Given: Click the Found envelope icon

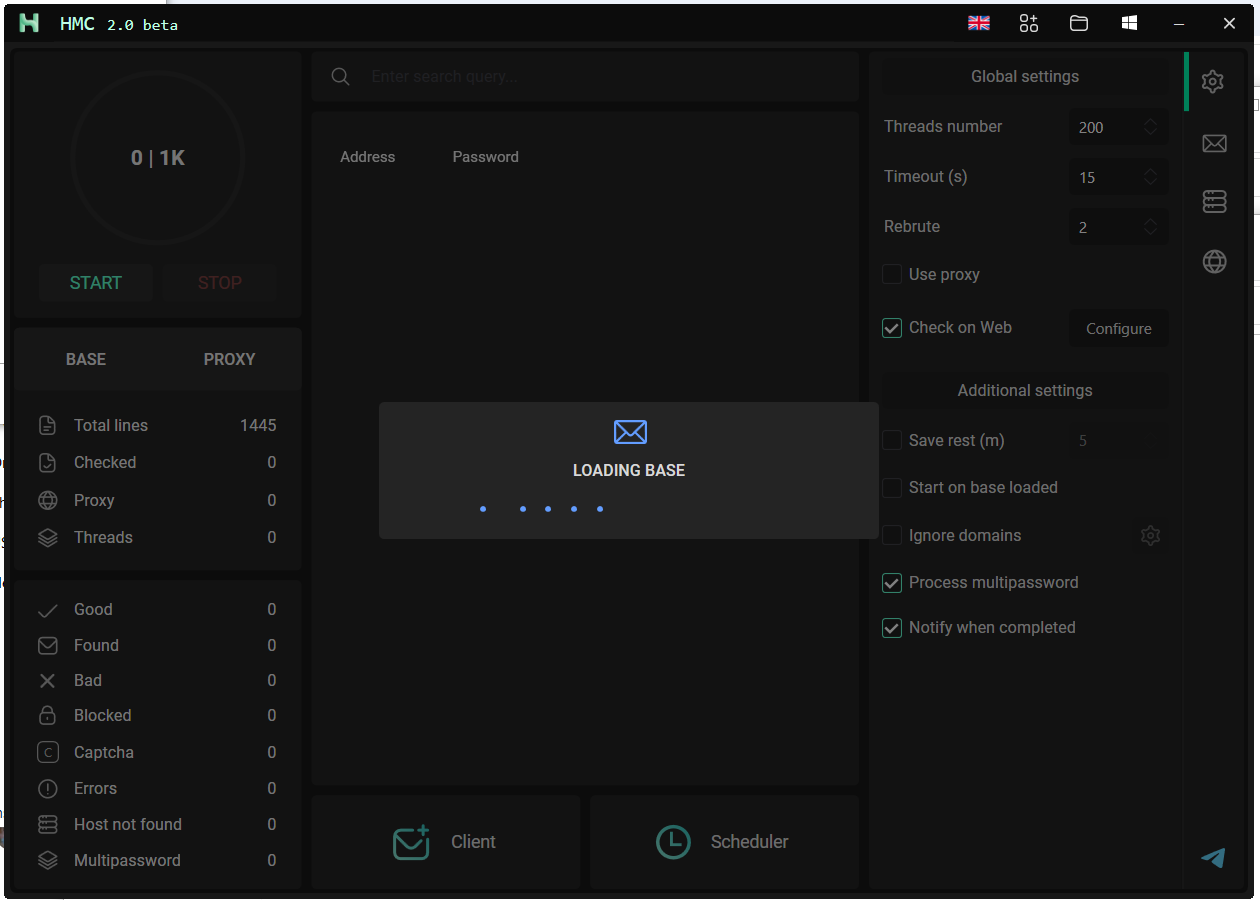Looking at the screenshot, I should pos(47,646).
